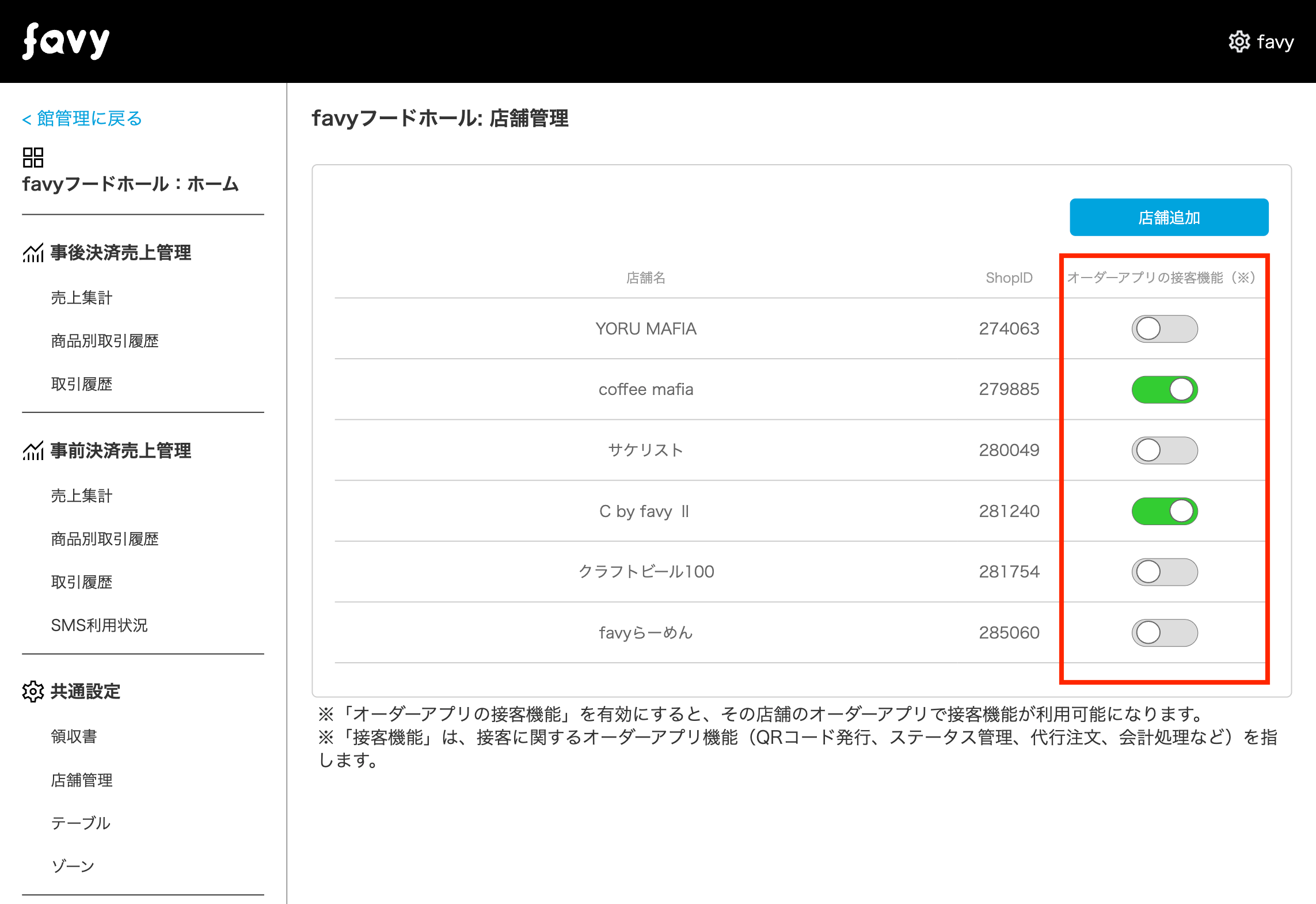
Task: Select the YORU MAFIA shop name
Action: [x=646, y=329]
